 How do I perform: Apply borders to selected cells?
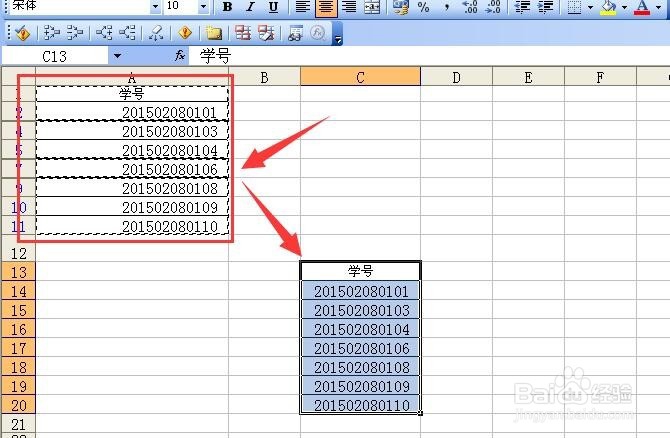coord(574,7)
